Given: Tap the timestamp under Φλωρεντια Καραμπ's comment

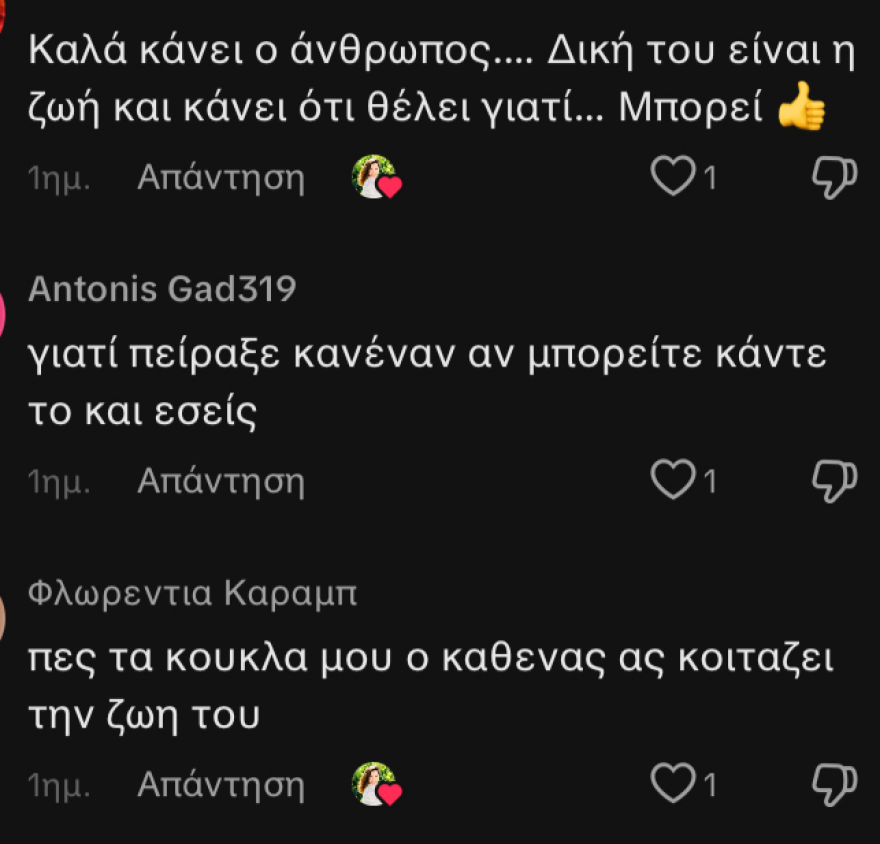Looking at the screenshot, I should [57, 784].
